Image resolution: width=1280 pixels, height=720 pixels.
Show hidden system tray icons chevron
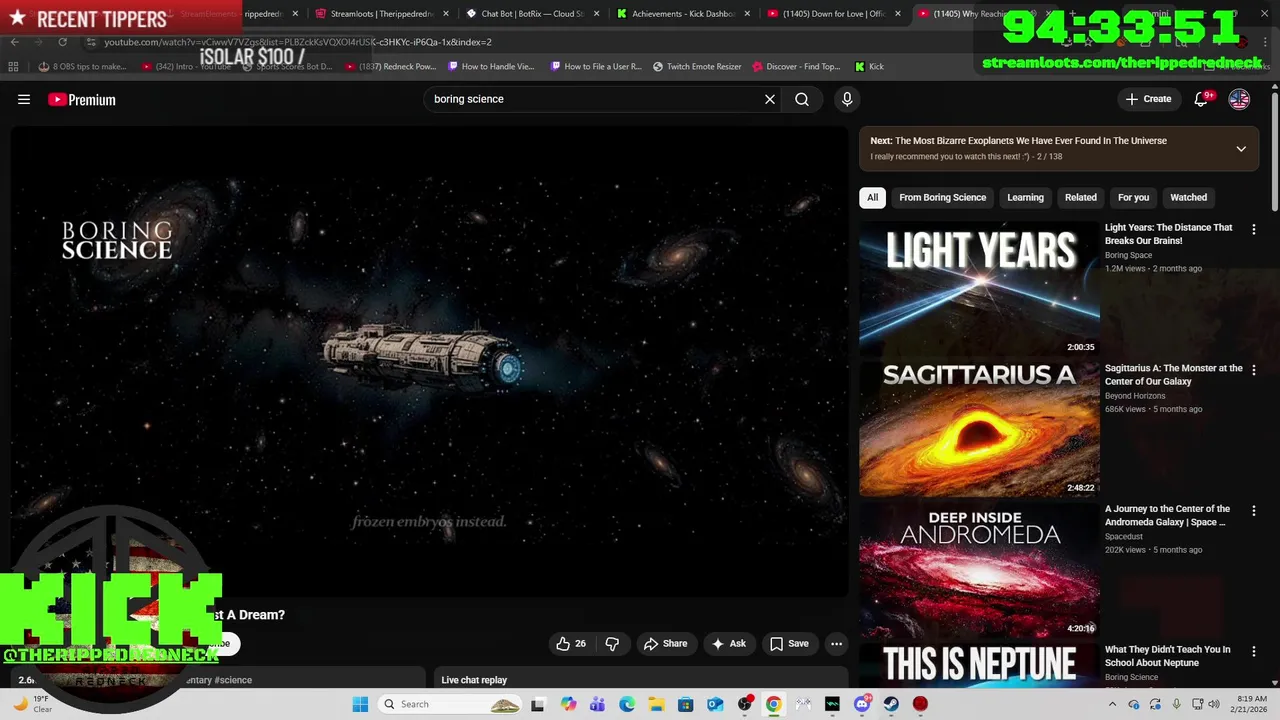tap(1111, 704)
